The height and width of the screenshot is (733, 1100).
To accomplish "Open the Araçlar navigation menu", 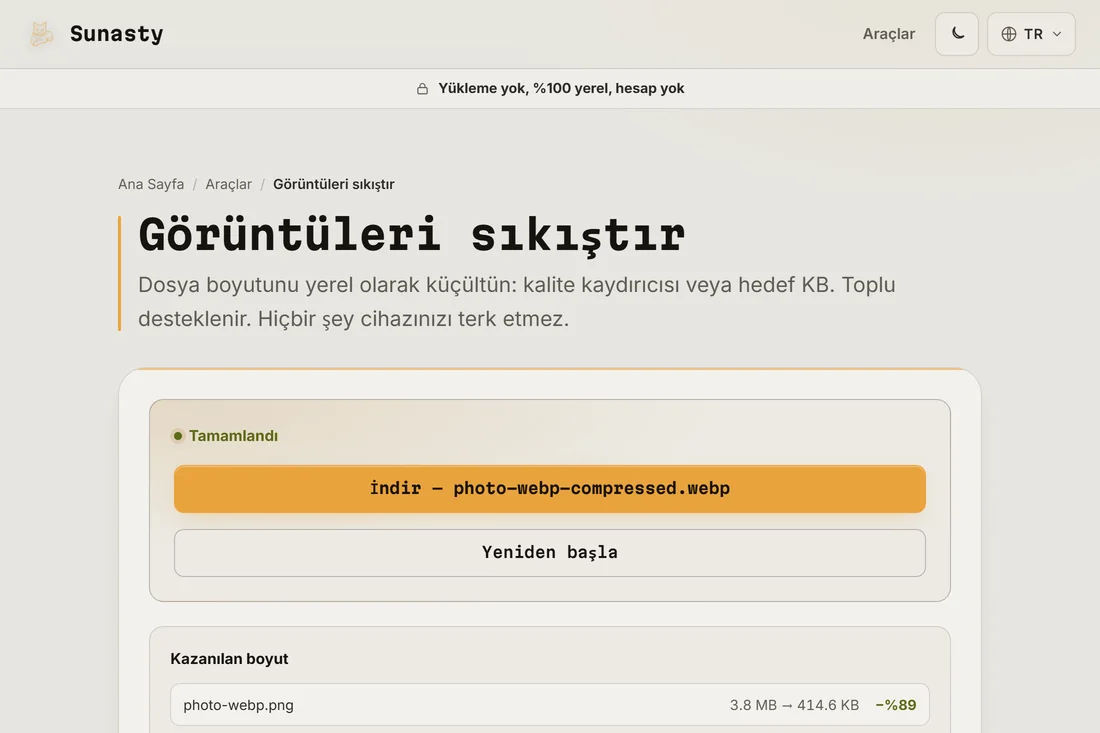I will coord(888,34).
